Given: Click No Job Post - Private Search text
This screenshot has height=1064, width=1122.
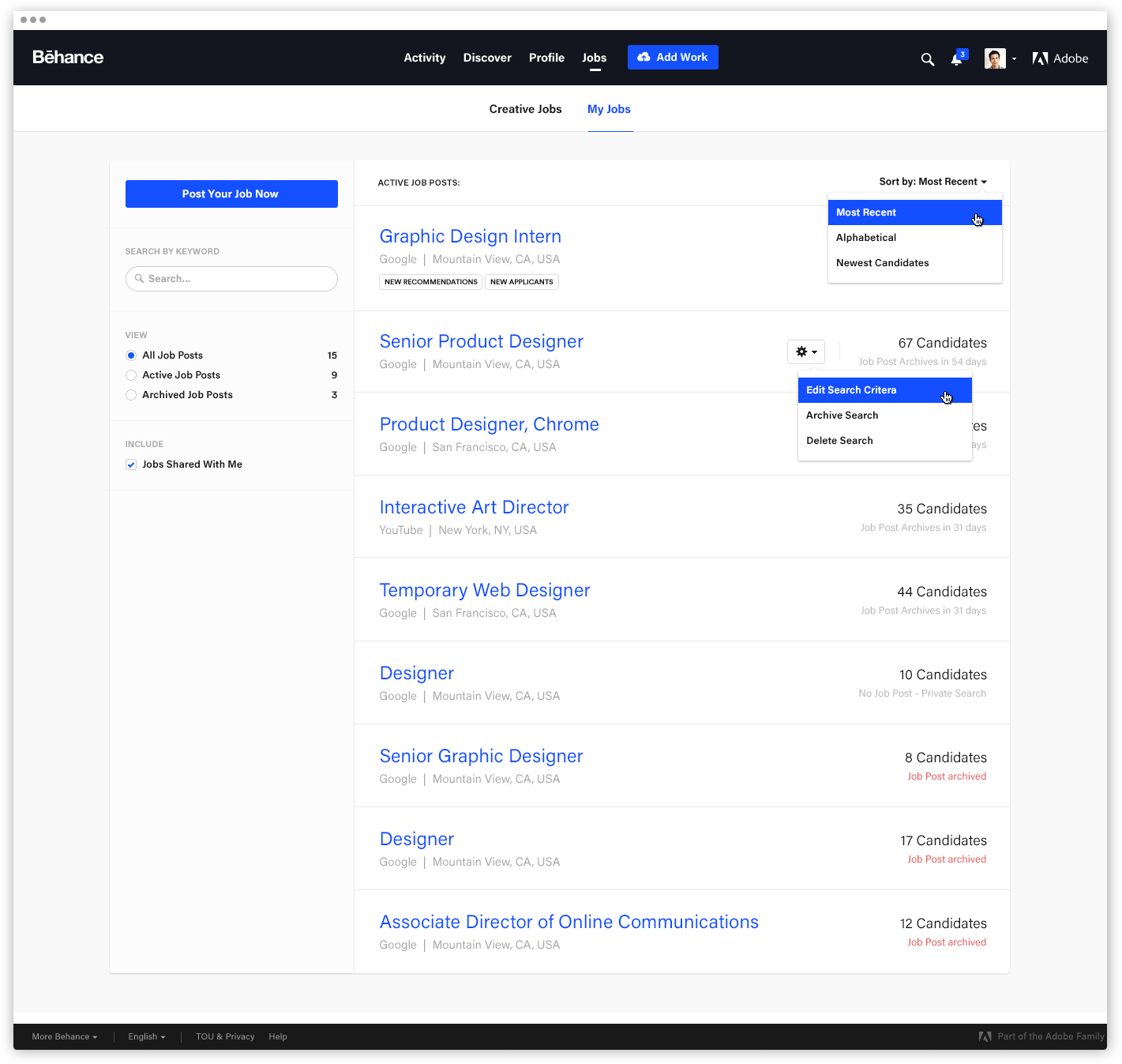Looking at the screenshot, I should tap(922, 694).
